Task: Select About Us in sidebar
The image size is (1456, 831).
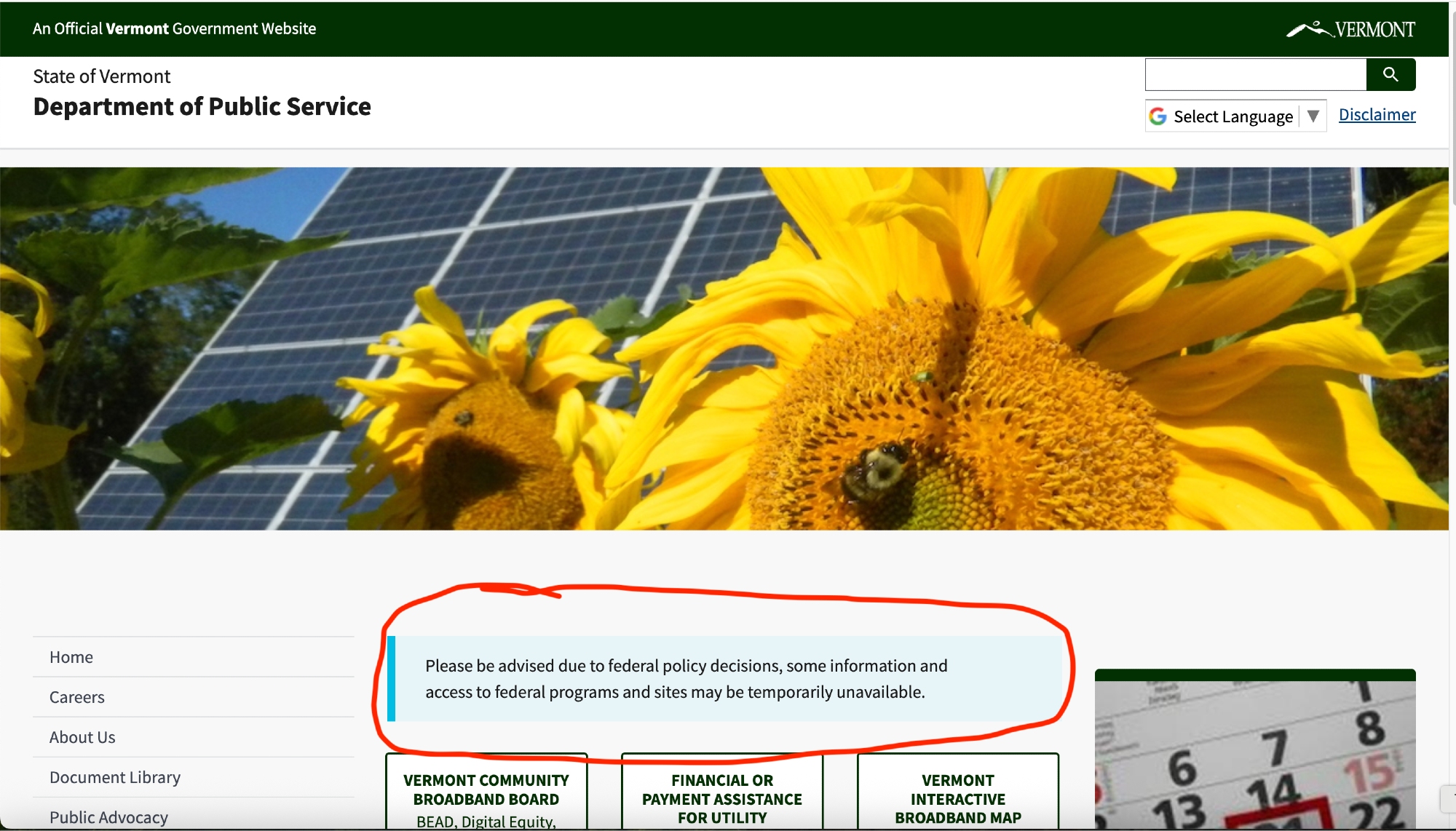Action: (82, 737)
